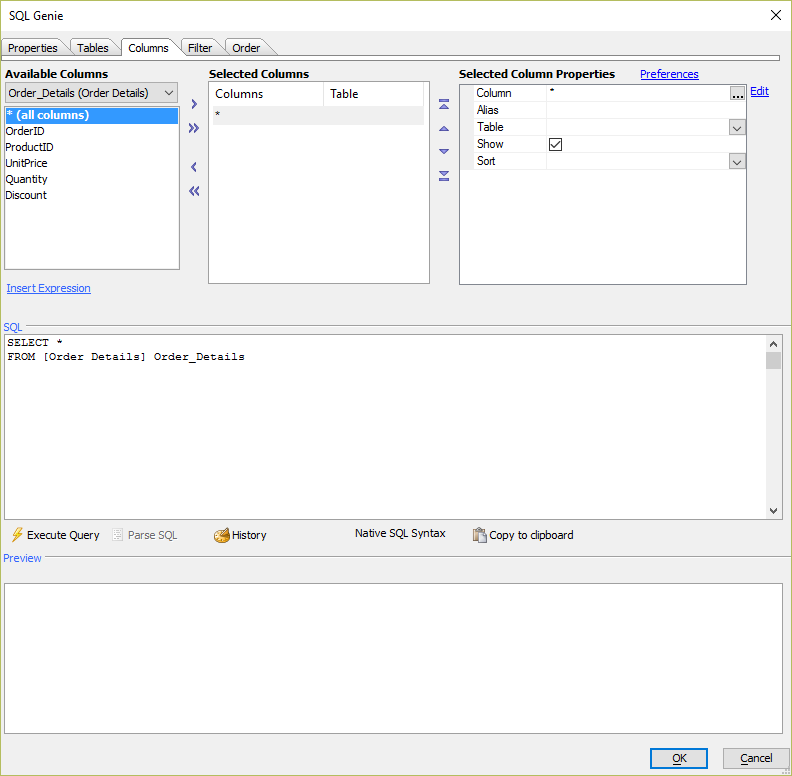Open the Filter tab
Image resolution: width=792 pixels, height=776 pixels.
[x=200, y=48]
